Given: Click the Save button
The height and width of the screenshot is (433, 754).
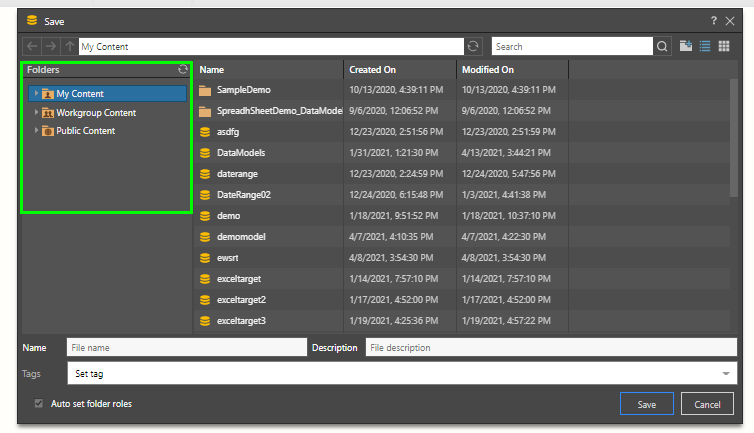Looking at the screenshot, I should point(646,404).
